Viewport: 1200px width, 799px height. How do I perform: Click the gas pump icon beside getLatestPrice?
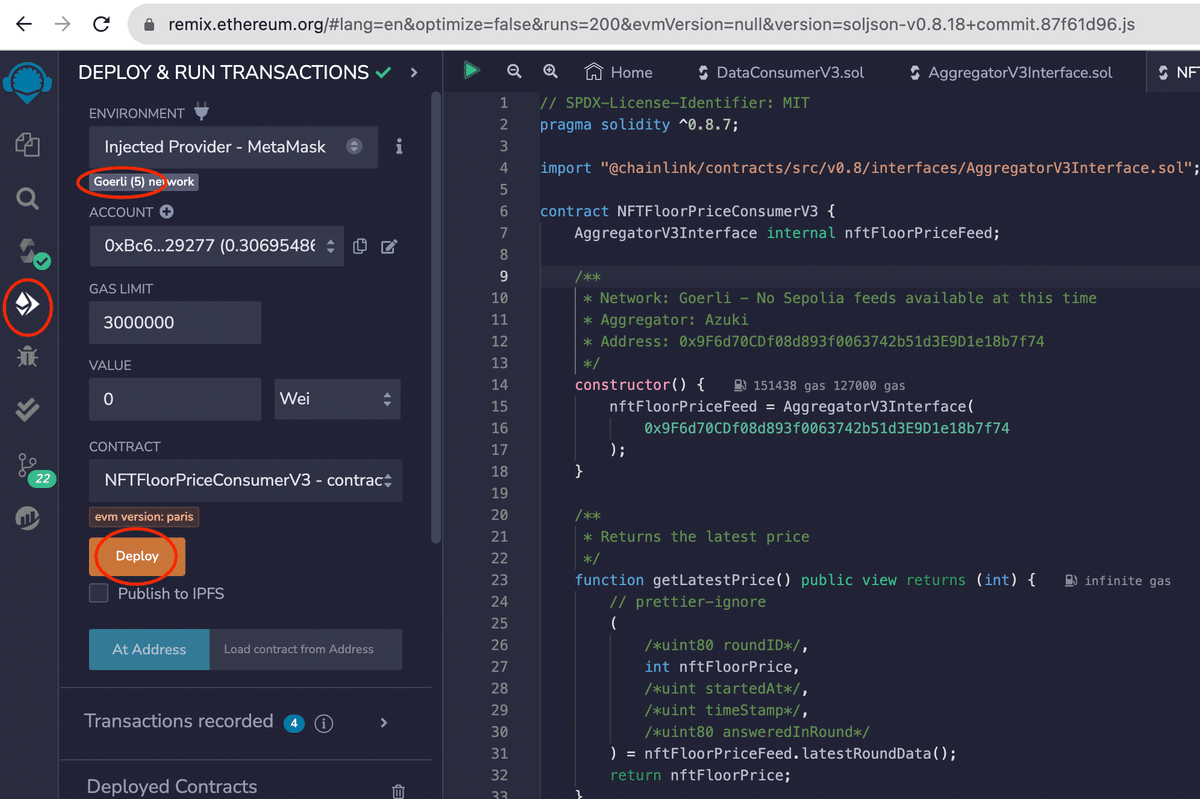pos(1071,581)
